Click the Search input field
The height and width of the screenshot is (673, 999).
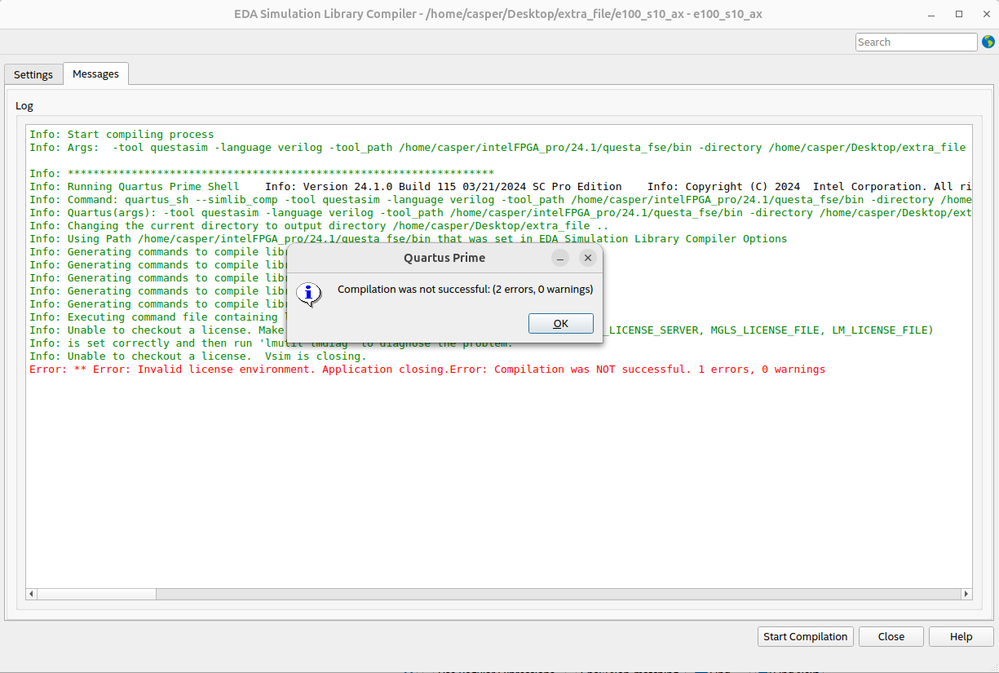point(916,42)
